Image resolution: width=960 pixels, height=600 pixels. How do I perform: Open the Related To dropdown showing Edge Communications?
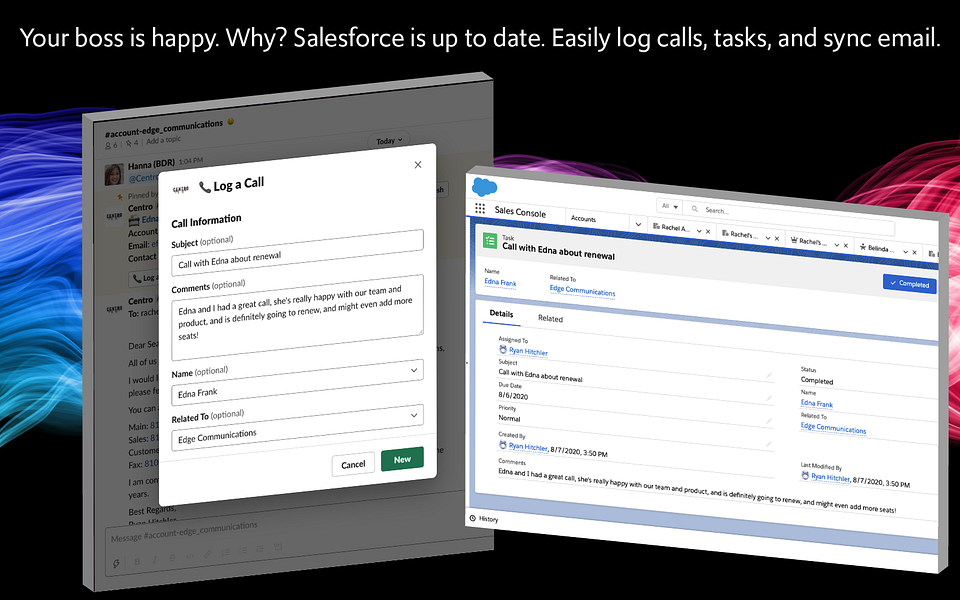(x=297, y=427)
